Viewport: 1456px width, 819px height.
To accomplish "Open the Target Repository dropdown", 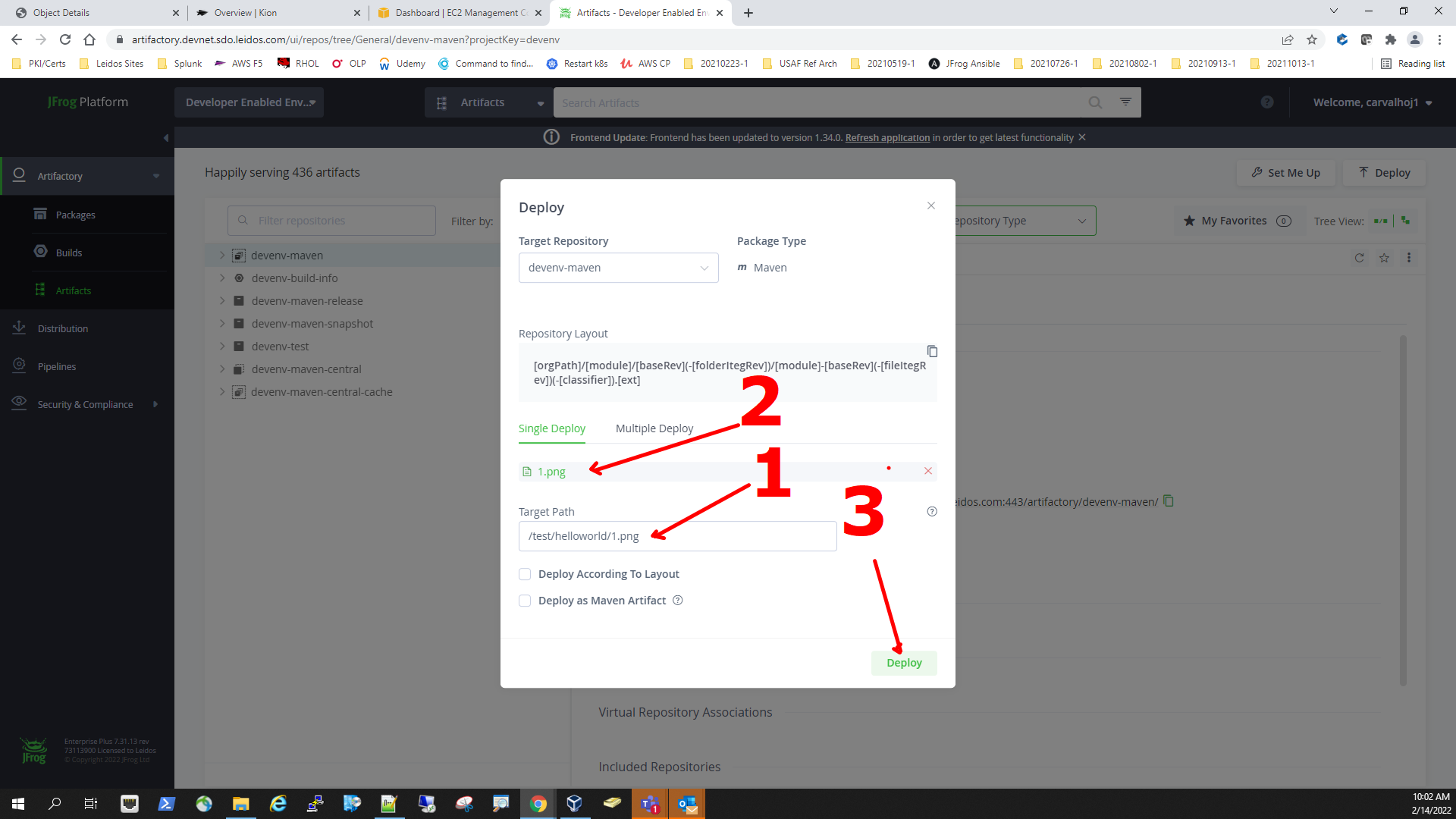I will [x=619, y=268].
